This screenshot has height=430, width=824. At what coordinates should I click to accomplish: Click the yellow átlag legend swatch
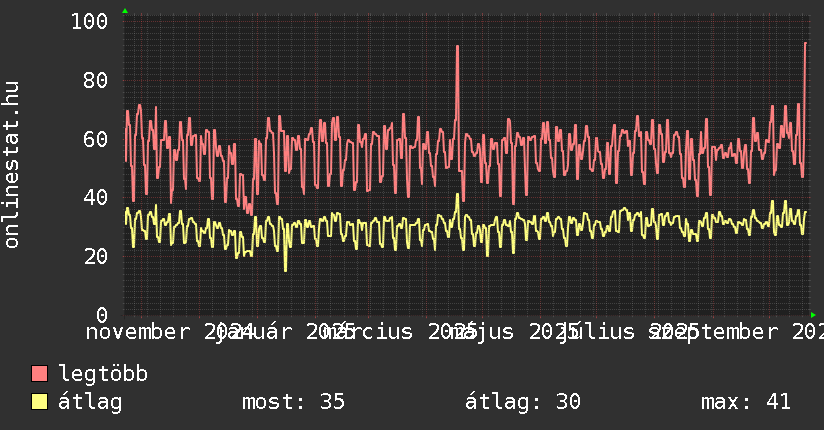pos(40,402)
